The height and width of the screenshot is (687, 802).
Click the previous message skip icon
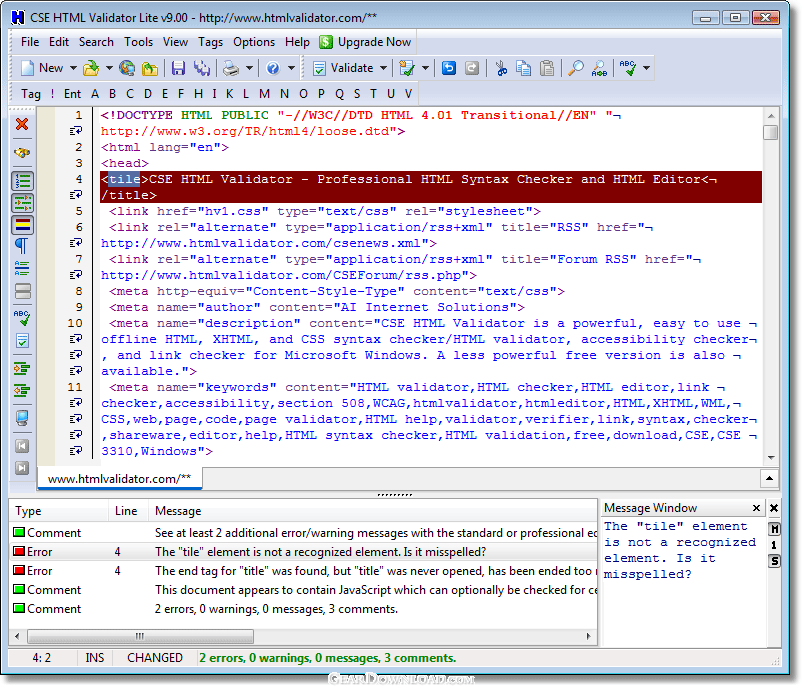22,446
